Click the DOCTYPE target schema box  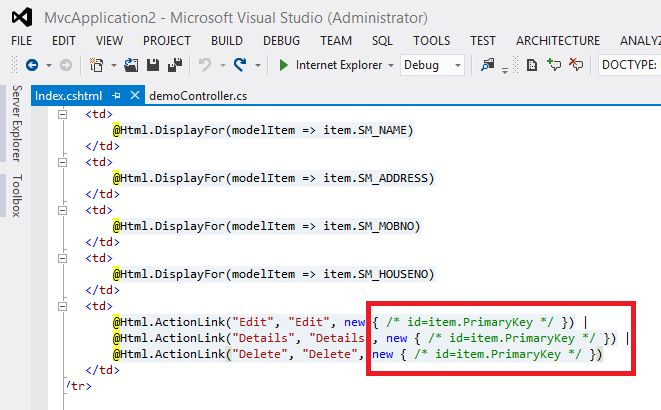(629, 65)
